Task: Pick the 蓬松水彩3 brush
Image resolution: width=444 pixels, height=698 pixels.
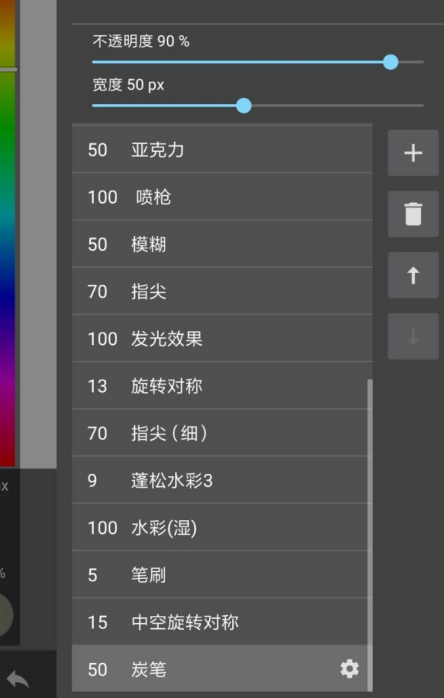Action: click(222, 480)
